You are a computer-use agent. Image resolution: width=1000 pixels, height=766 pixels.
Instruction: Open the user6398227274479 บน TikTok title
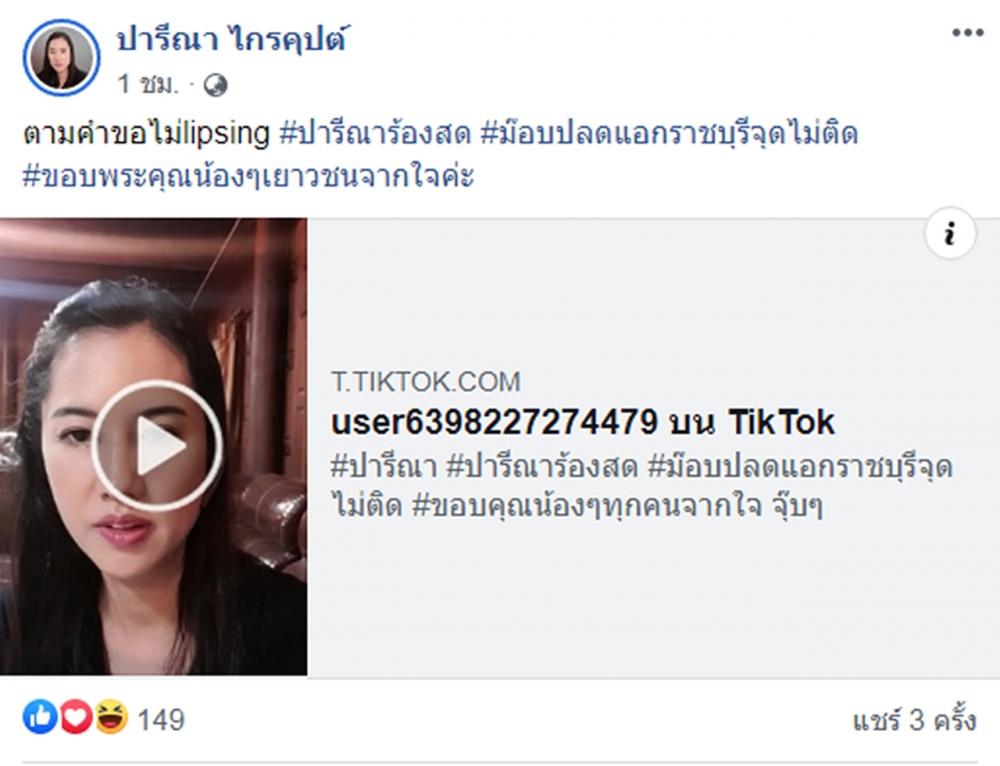pyautogui.click(x=582, y=422)
